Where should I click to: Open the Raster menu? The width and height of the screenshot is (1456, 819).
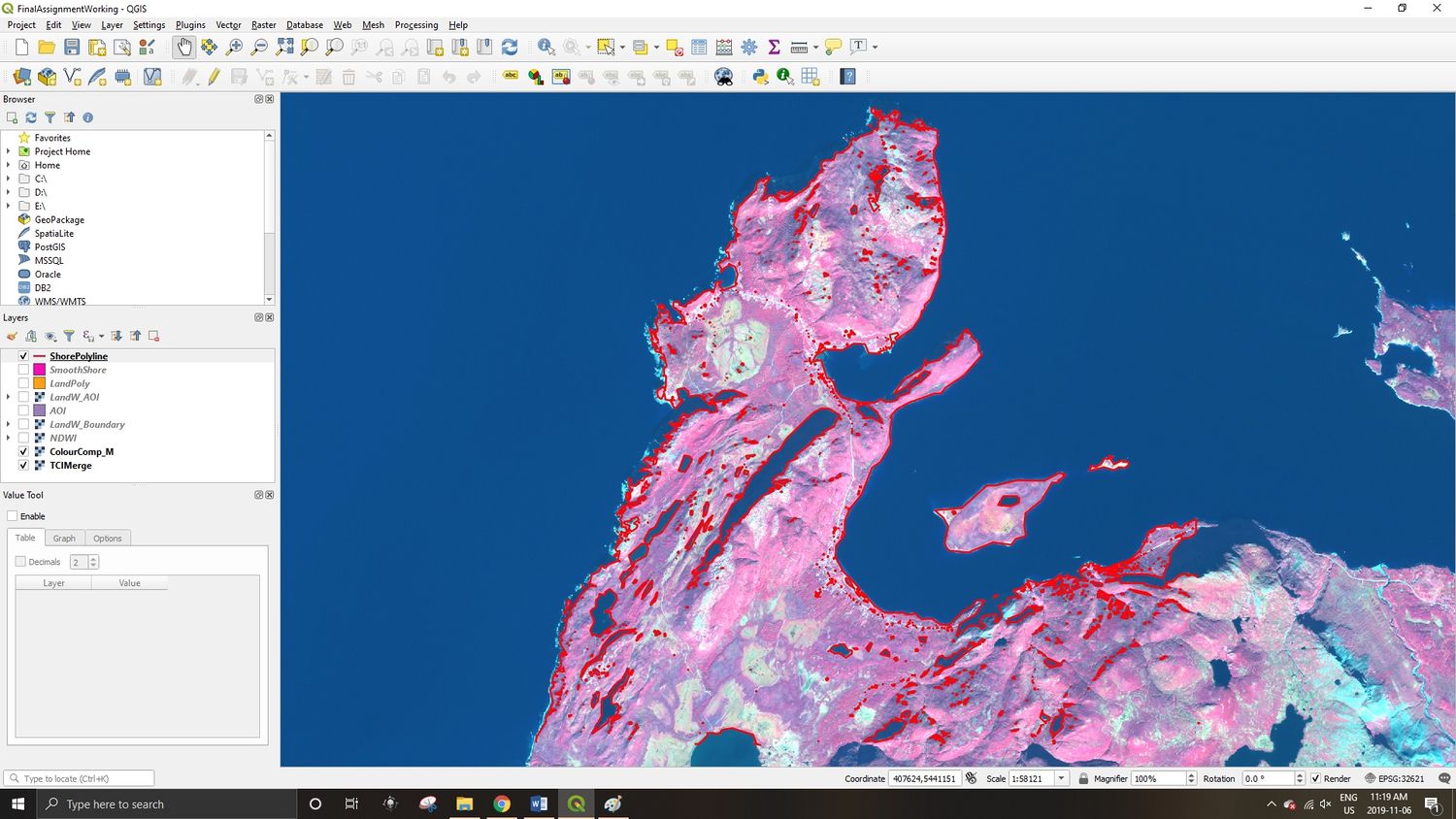(263, 24)
